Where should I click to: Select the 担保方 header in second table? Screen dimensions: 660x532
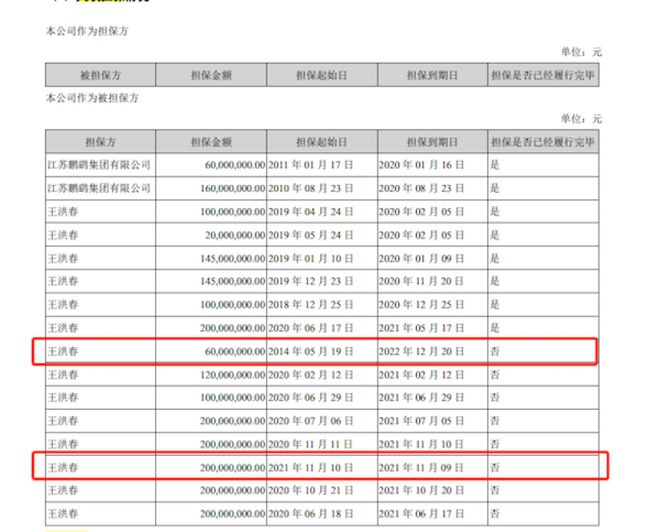point(101,142)
